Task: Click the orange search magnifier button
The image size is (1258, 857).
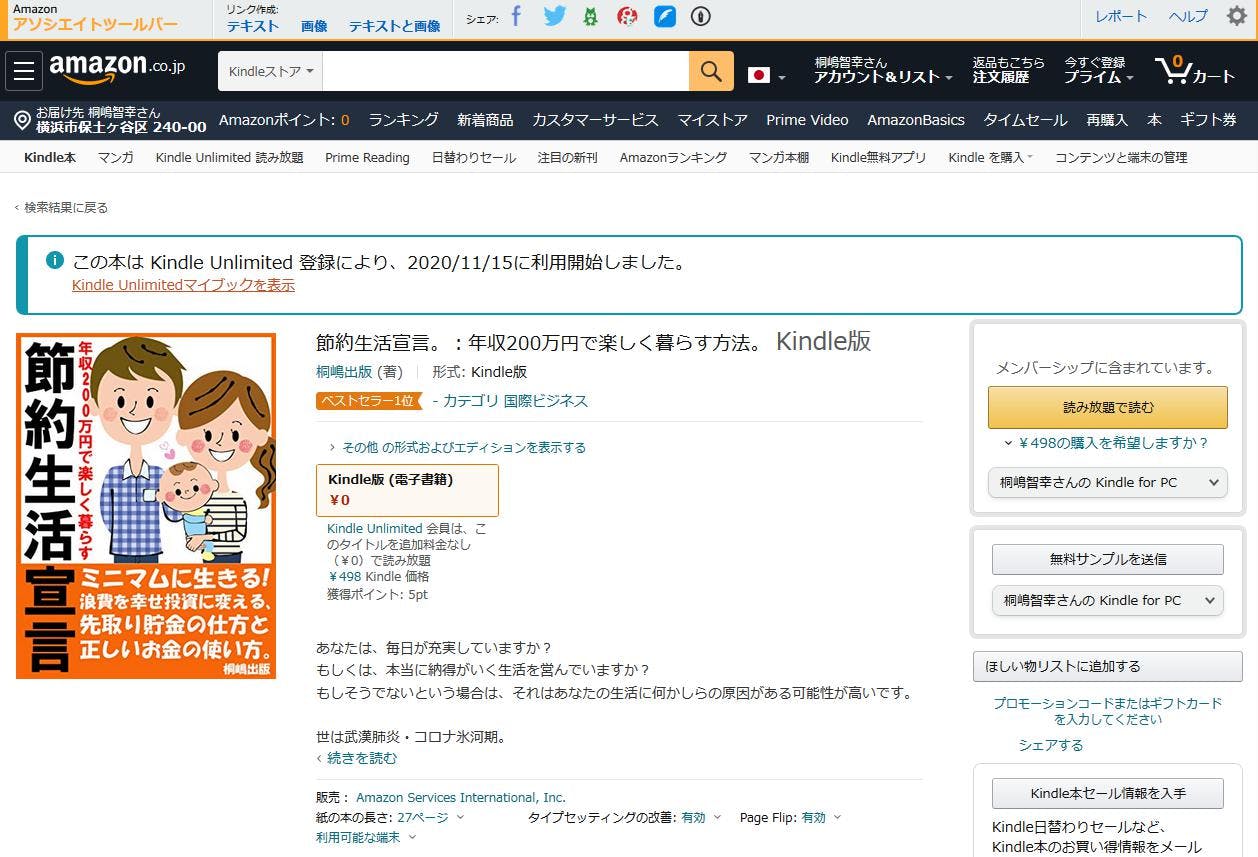Action: tap(711, 71)
